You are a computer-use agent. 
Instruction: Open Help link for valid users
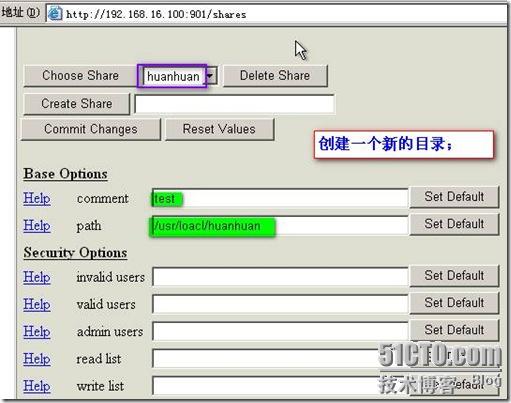point(37,305)
